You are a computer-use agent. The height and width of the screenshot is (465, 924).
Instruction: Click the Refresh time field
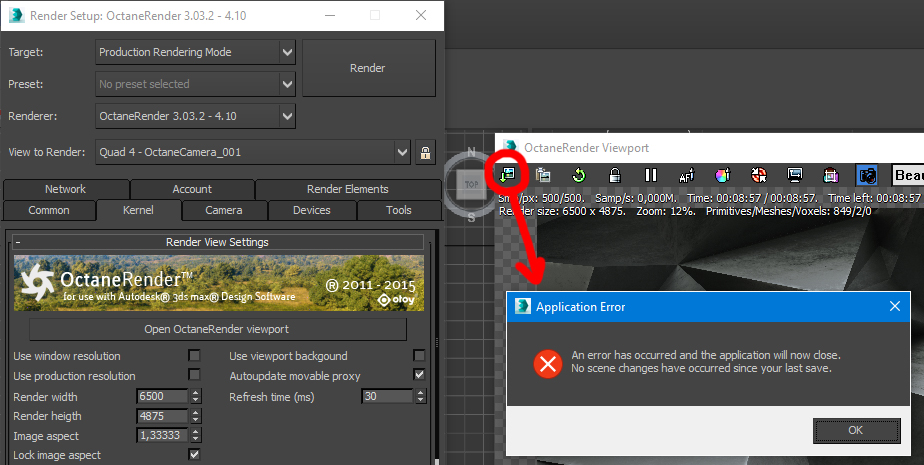[387, 397]
